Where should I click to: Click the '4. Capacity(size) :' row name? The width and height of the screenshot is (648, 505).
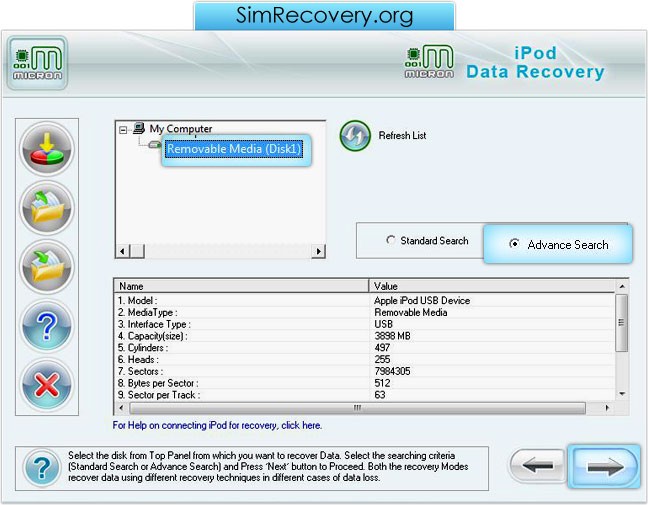pos(152,336)
